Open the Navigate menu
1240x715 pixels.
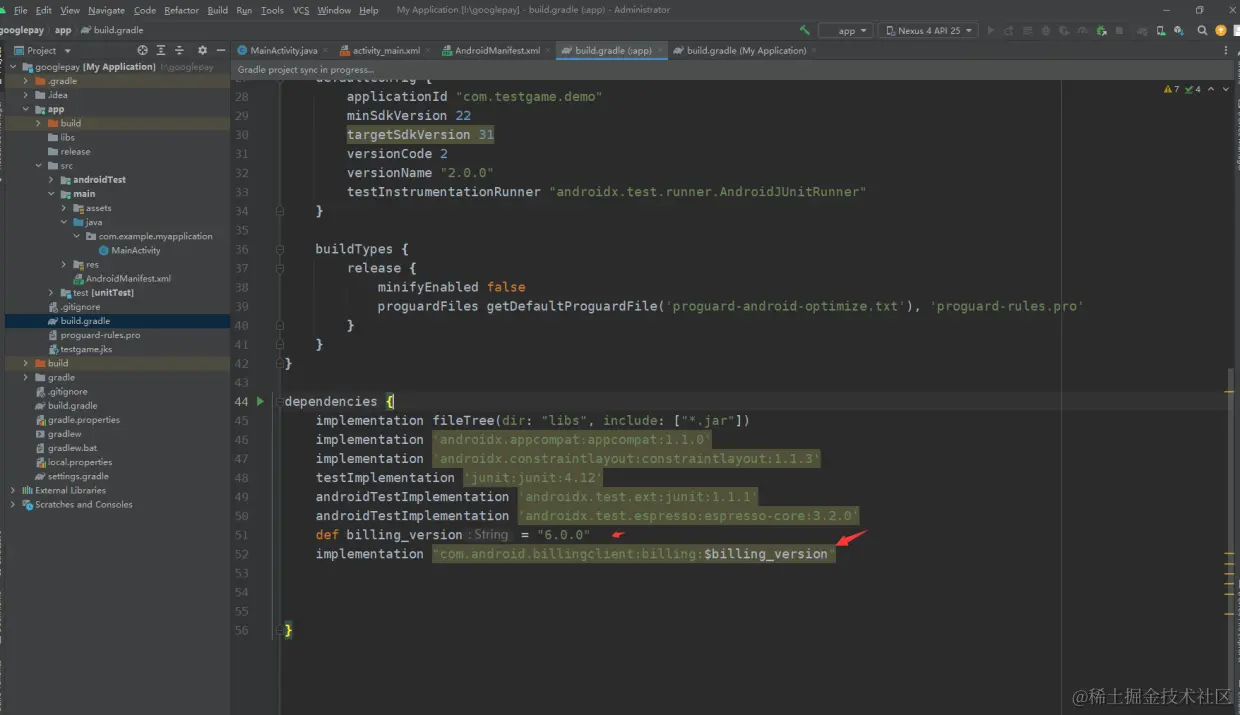pyautogui.click(x=106, y=10)
